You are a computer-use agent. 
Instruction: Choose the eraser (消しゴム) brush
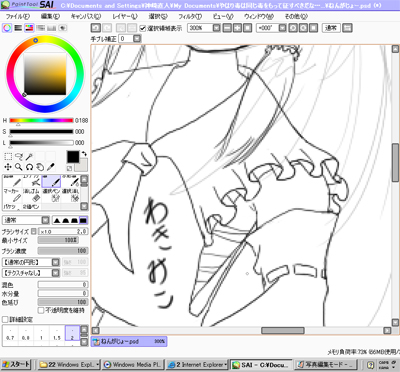[x=32, y=196]
